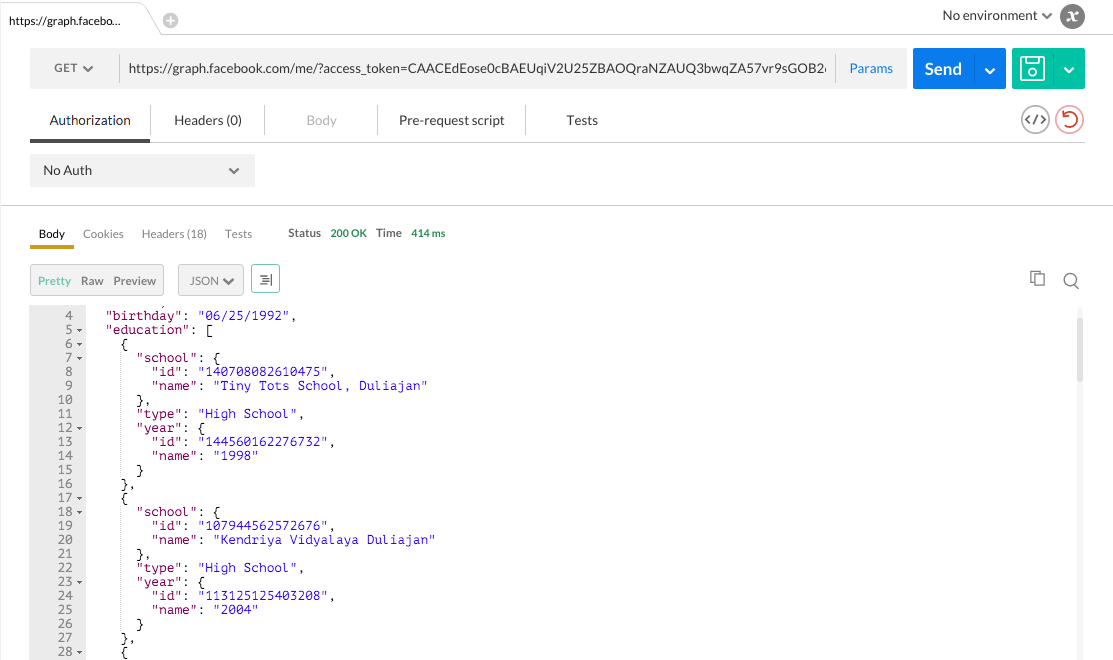1113x660 pixels.
Task: Open the JSON response format dropdown
Action: [x=210, y=280]
